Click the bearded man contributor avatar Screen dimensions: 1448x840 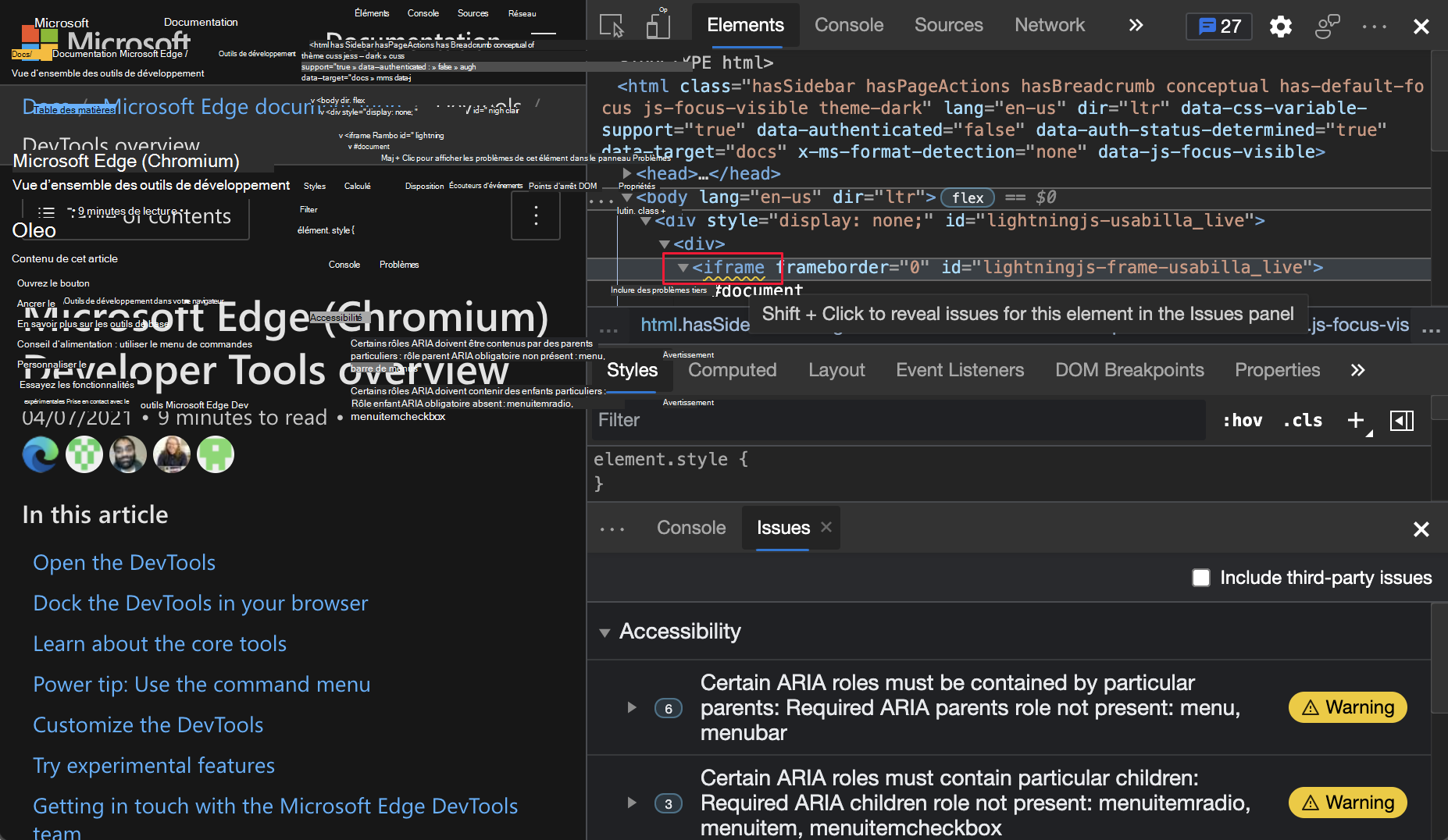click(128, 454)
